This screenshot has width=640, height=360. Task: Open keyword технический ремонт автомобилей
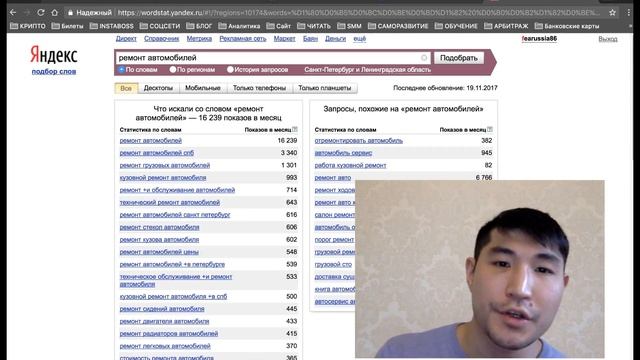[x=170, y=202]
